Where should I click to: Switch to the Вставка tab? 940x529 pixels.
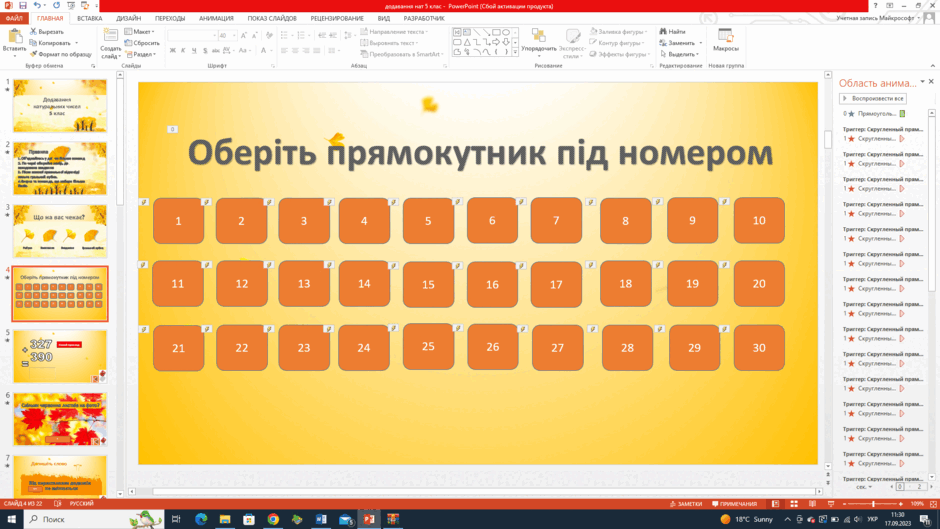(89, 19)
